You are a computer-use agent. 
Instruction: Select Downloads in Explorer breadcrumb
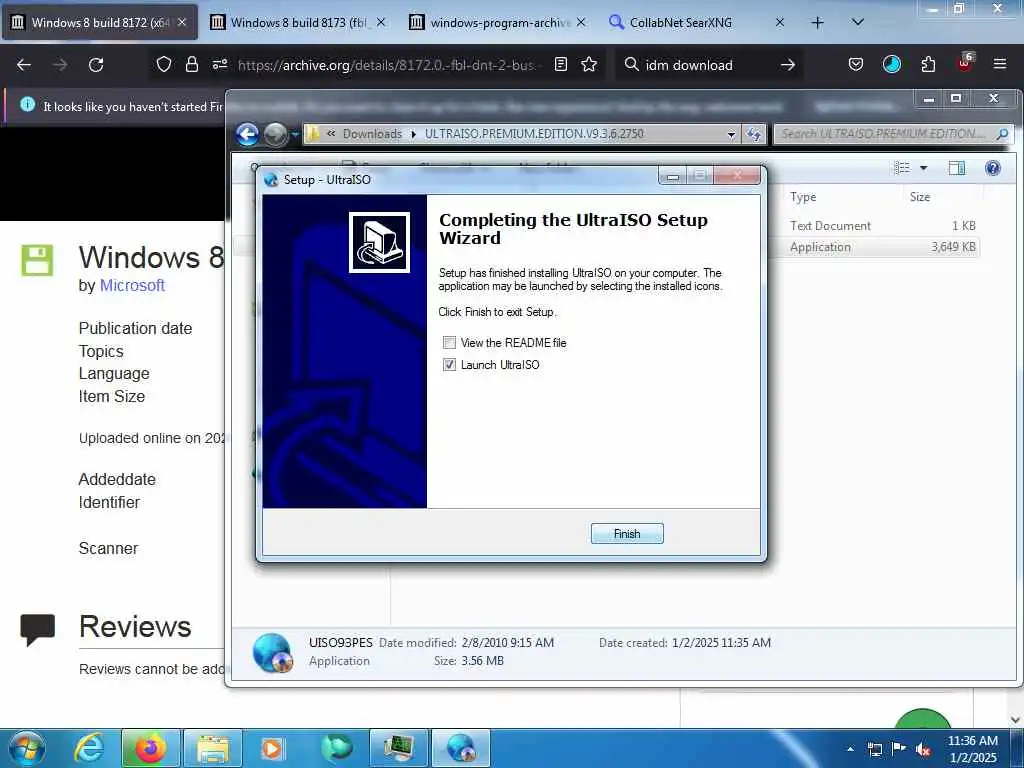[372, 134]
